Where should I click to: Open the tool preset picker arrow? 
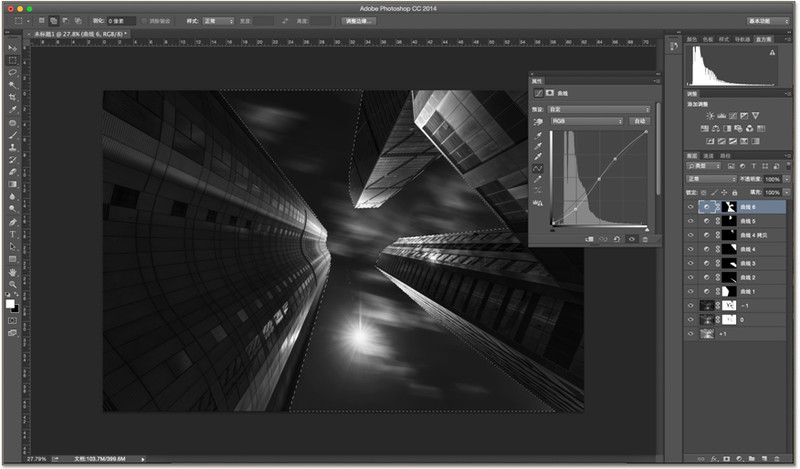[28, 21]
